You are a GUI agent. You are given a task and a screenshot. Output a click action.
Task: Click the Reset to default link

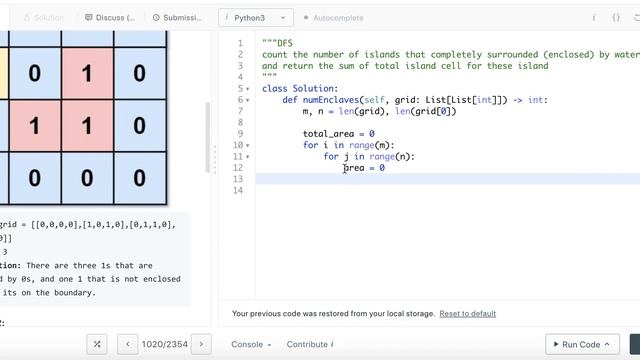[467, 313]
